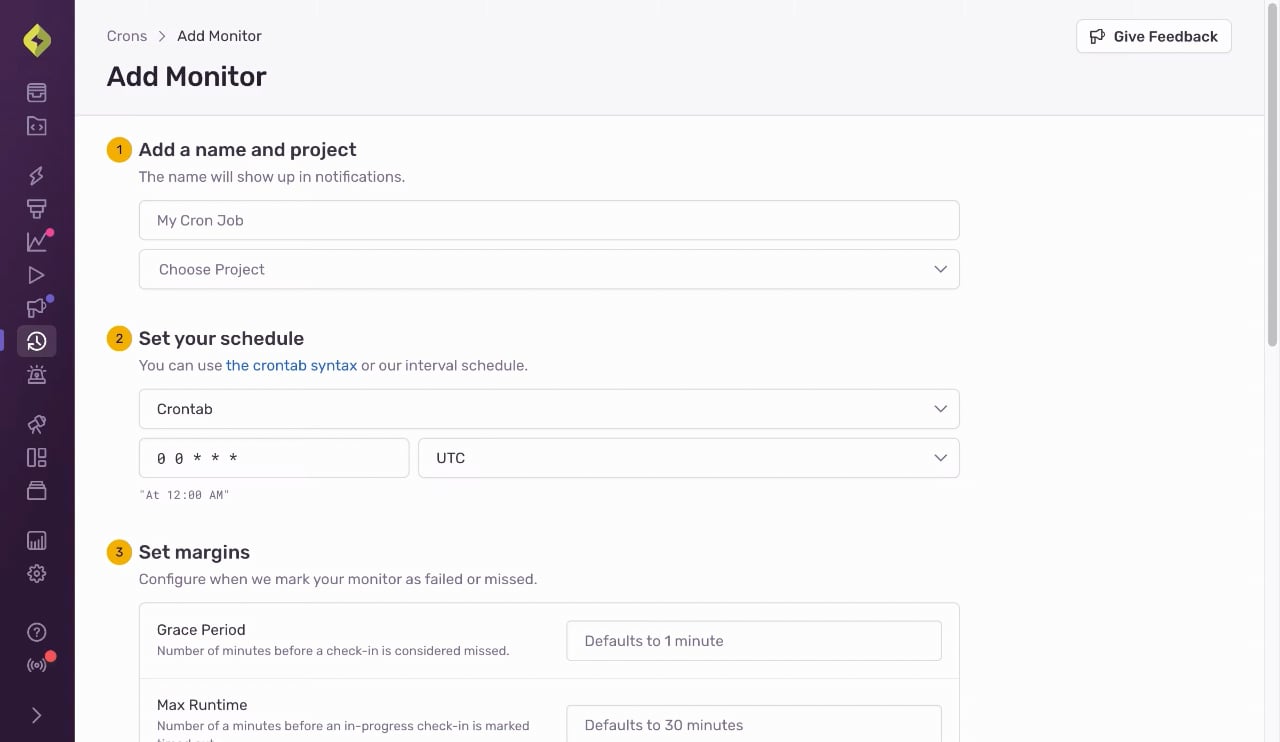Open the Settings gear in sidebar
The height and width of the screenshot is (742, 1280).
coord(36,574)
